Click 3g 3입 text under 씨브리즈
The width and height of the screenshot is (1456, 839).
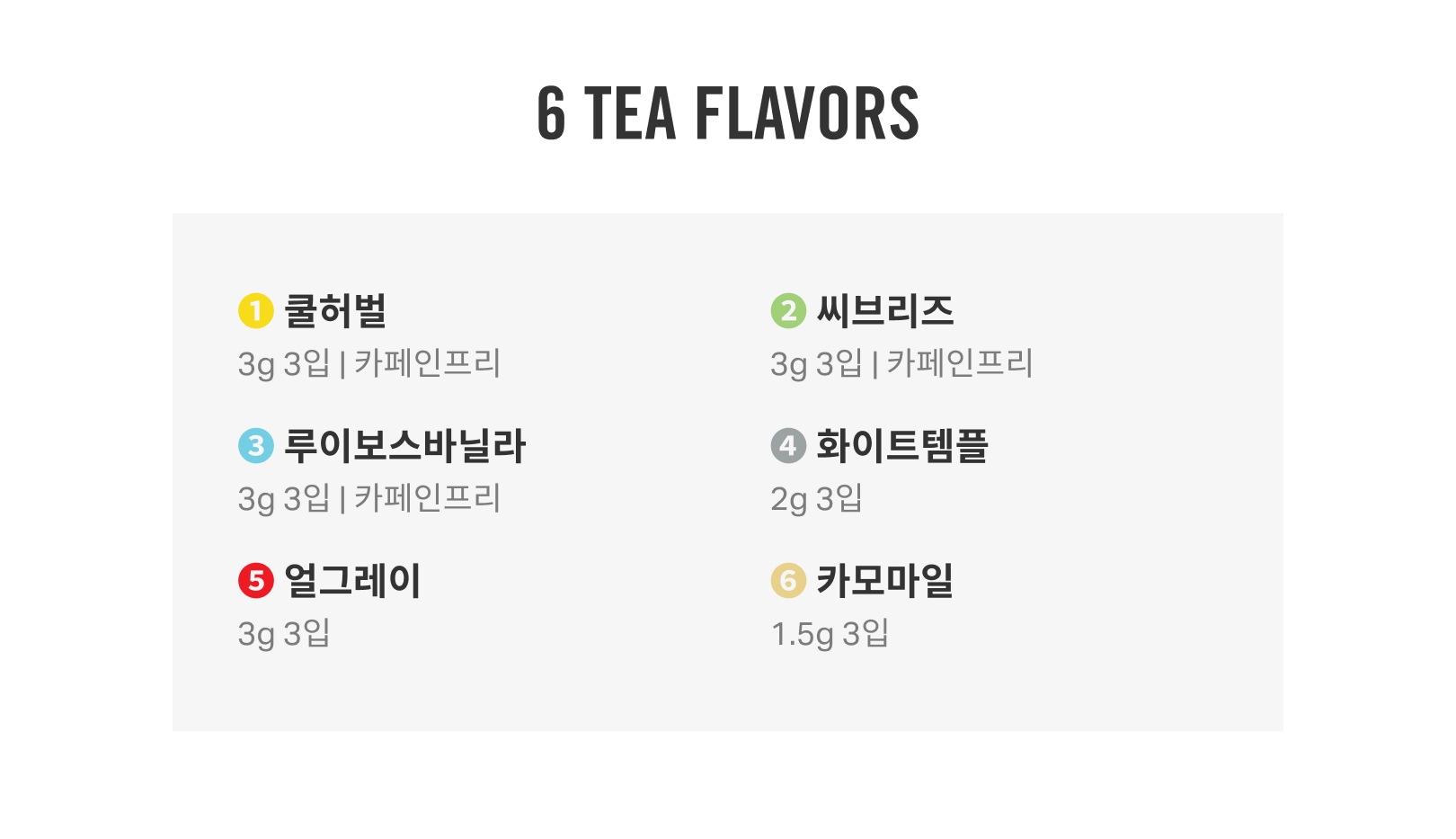coord(816,363)
